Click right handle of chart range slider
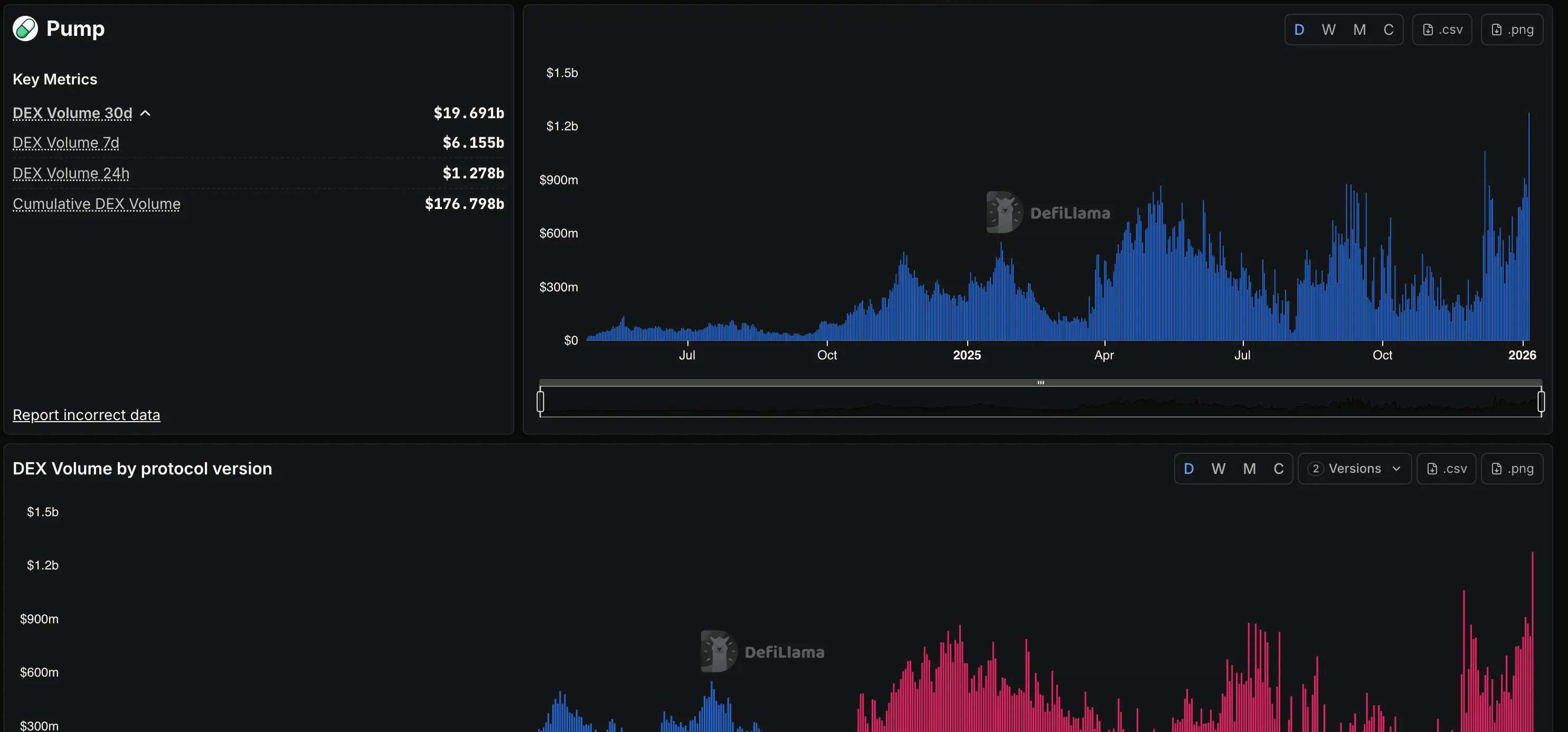This screenshot has height=732, width=1568. pos(1541,402)
